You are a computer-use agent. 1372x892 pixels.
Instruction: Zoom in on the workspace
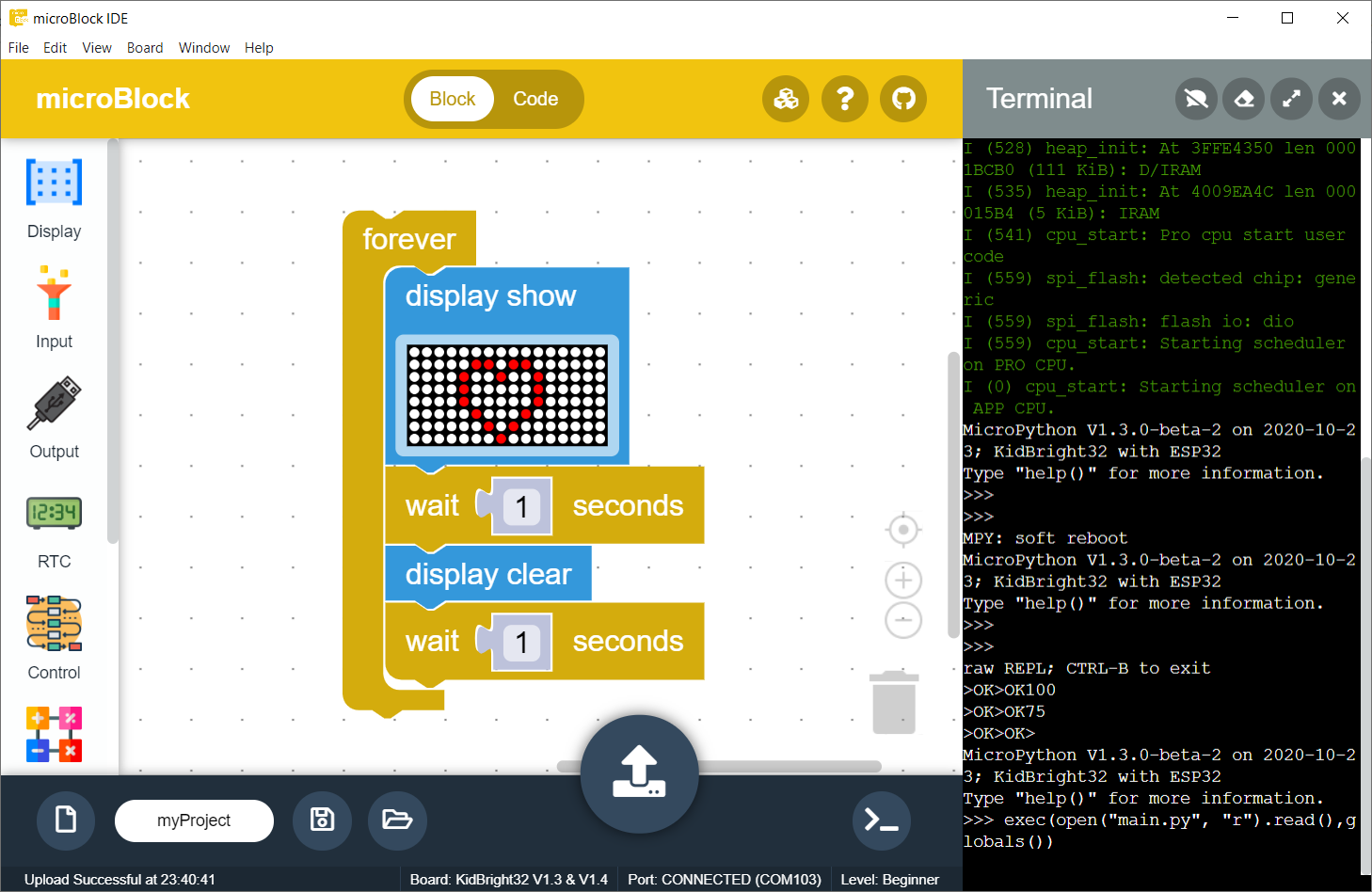tap(903, 581)
